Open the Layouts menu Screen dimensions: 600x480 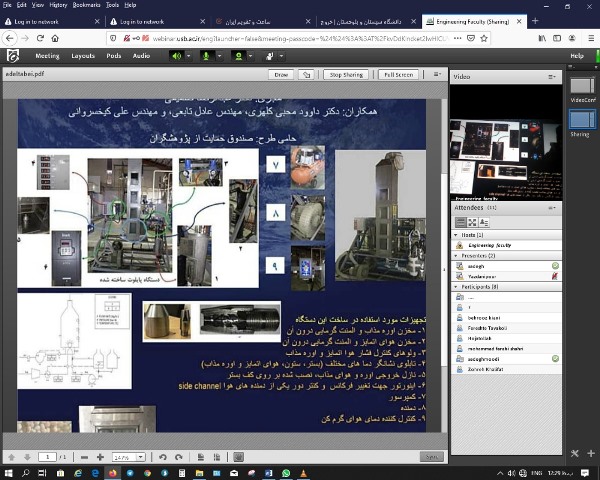click(x=83, y=56)
